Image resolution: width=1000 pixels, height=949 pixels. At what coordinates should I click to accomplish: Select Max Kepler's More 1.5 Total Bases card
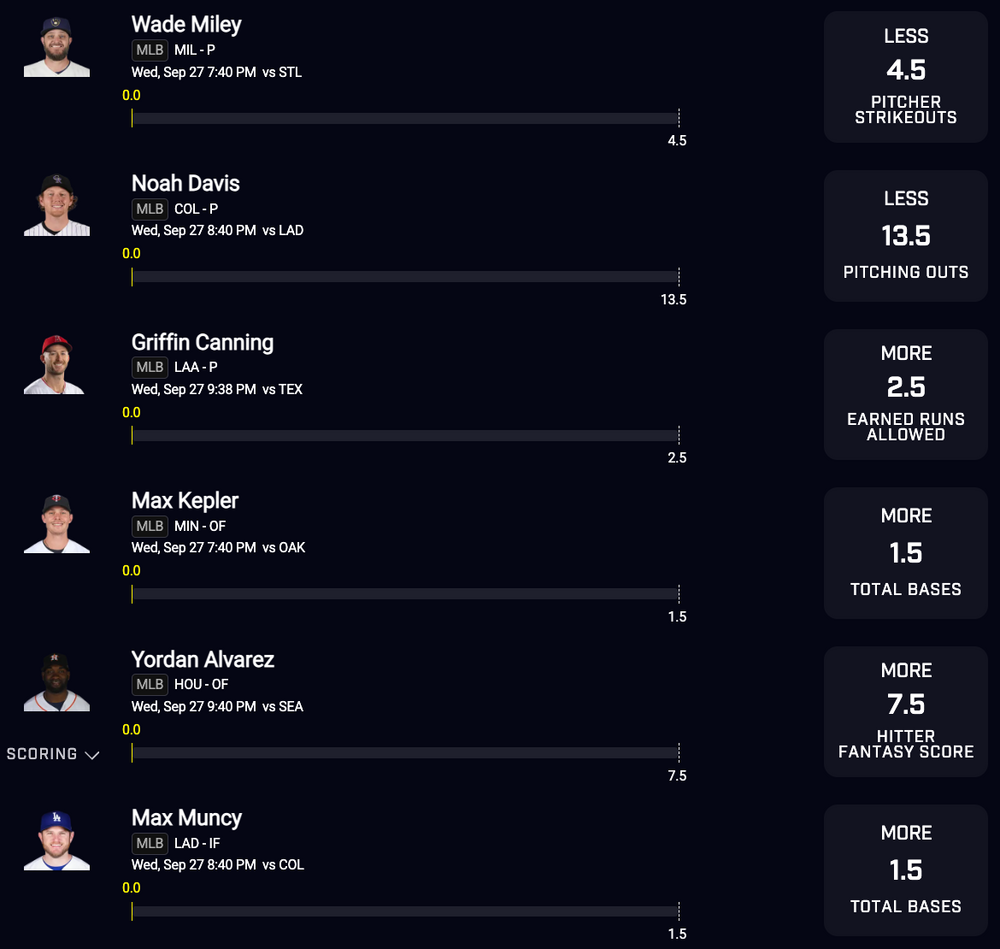point(905,553)
